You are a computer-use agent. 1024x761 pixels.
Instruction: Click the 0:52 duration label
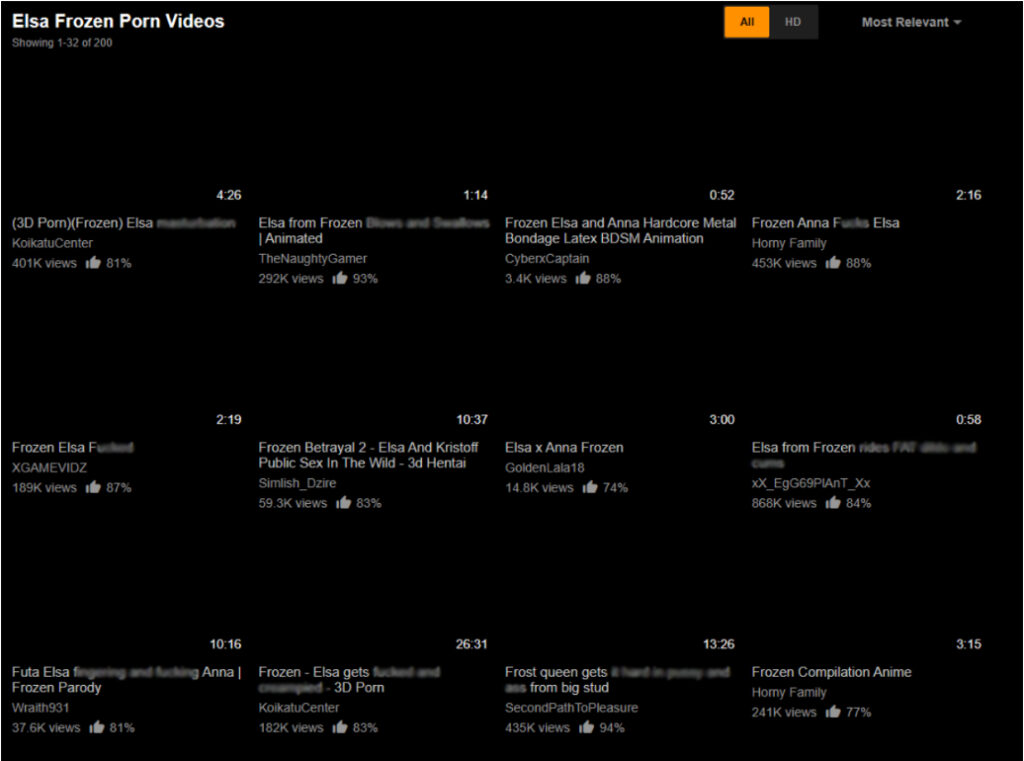[x=722, y=195]
